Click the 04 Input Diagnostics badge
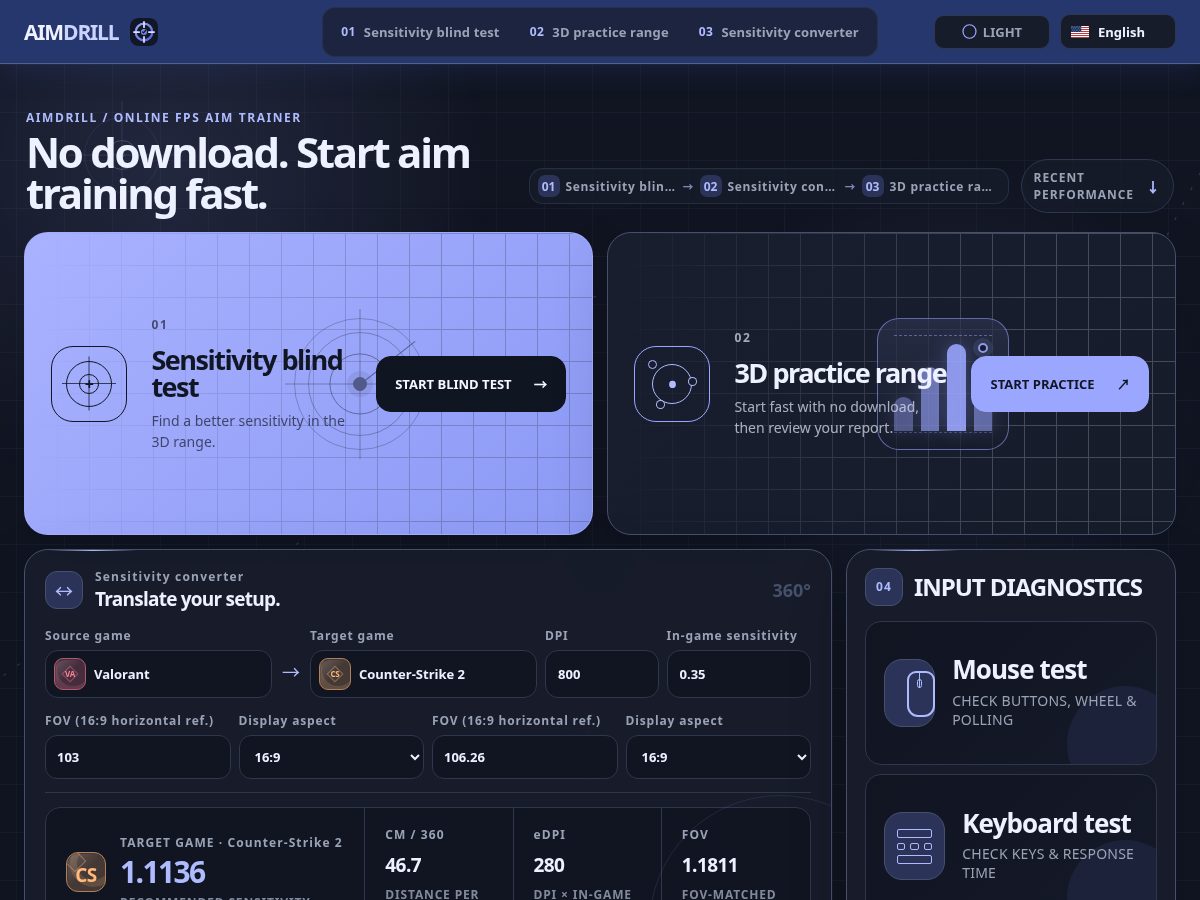Screen dimensions: 1200x900 [884, 587]
